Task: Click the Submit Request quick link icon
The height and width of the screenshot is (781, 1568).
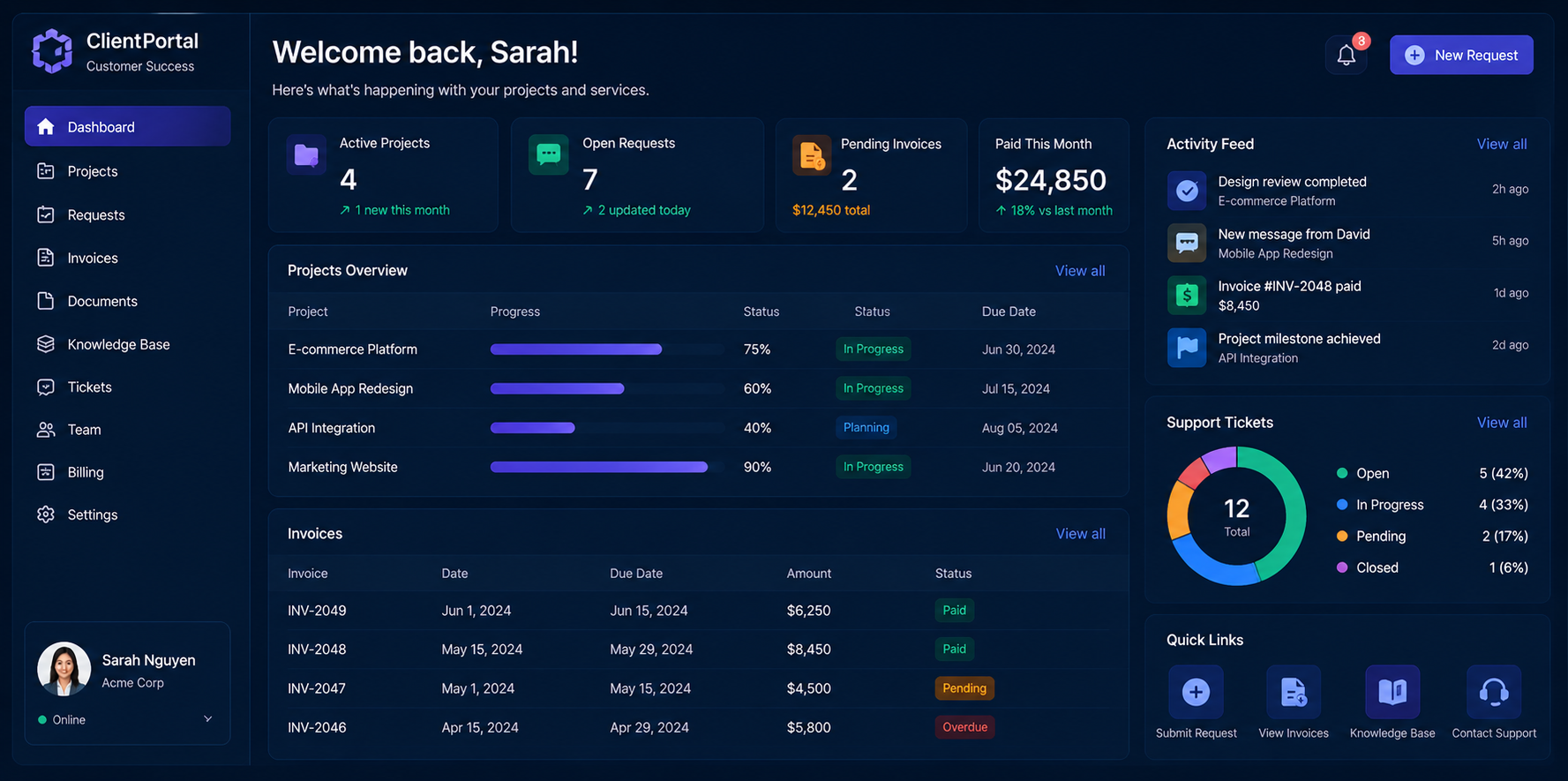Action: point(1196,692)
